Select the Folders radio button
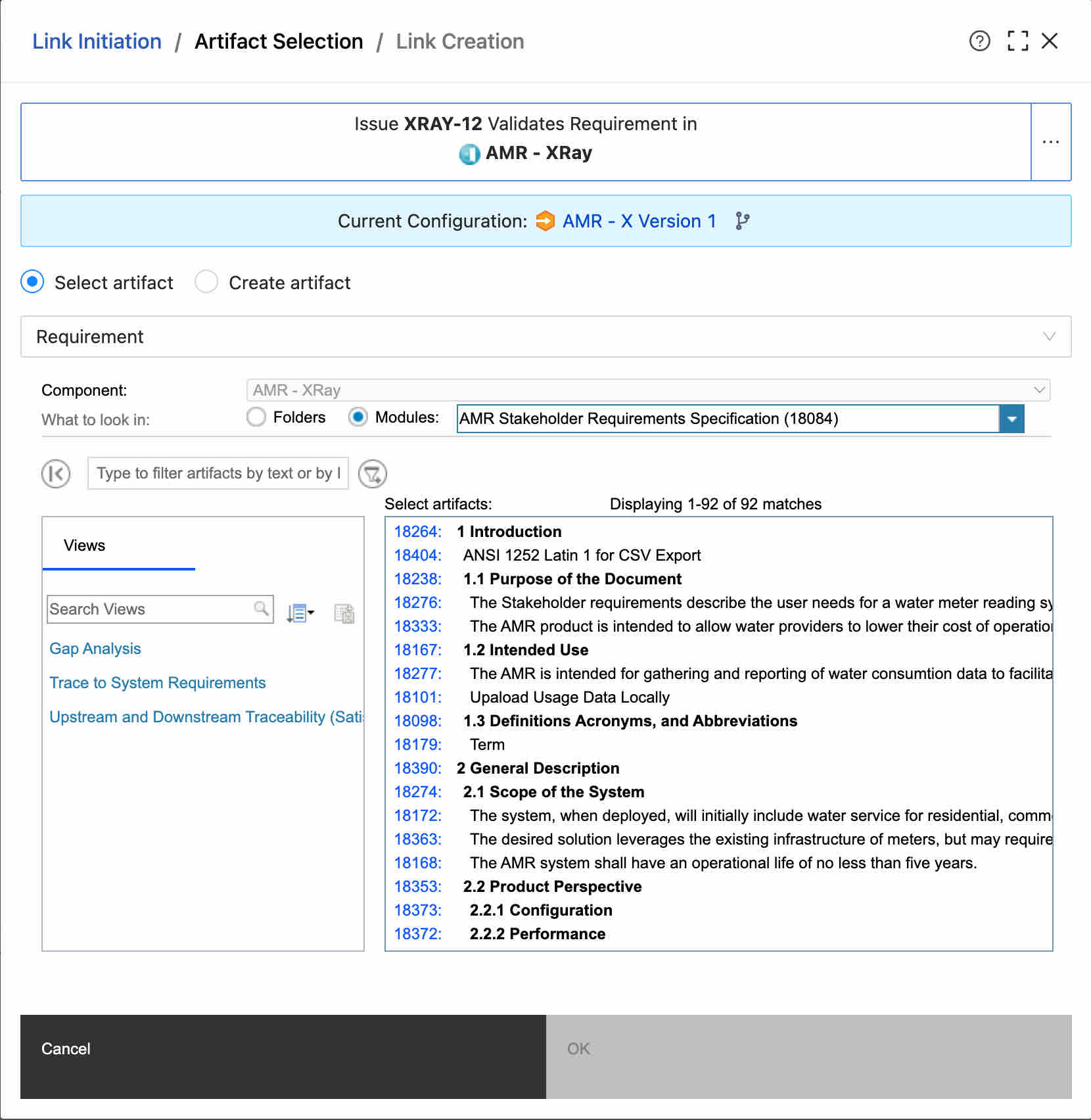 click(256, 417)
